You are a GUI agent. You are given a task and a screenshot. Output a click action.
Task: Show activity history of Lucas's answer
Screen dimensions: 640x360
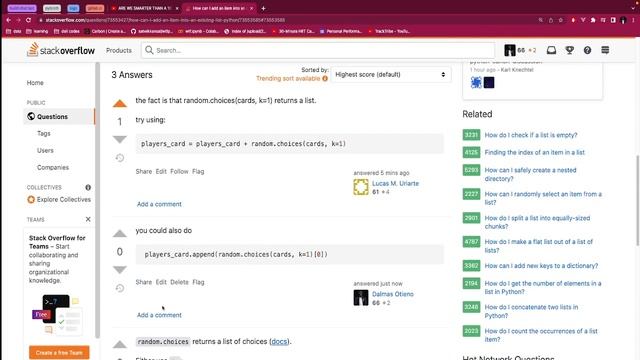pos(120,158)
